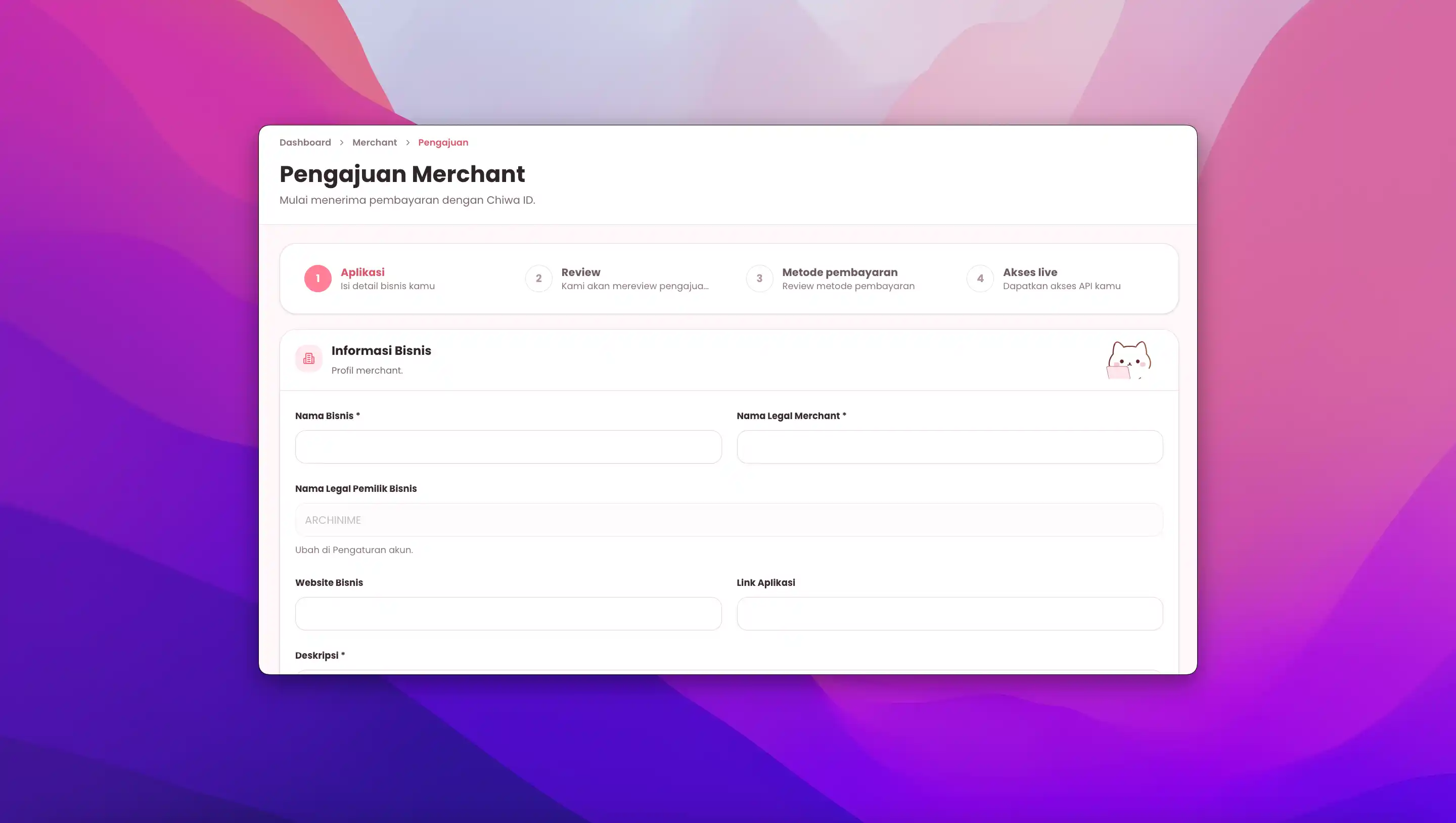Focus the Website Bisnis input field
The width and height of the screenshot is (1456, 823).
point(508,614)
